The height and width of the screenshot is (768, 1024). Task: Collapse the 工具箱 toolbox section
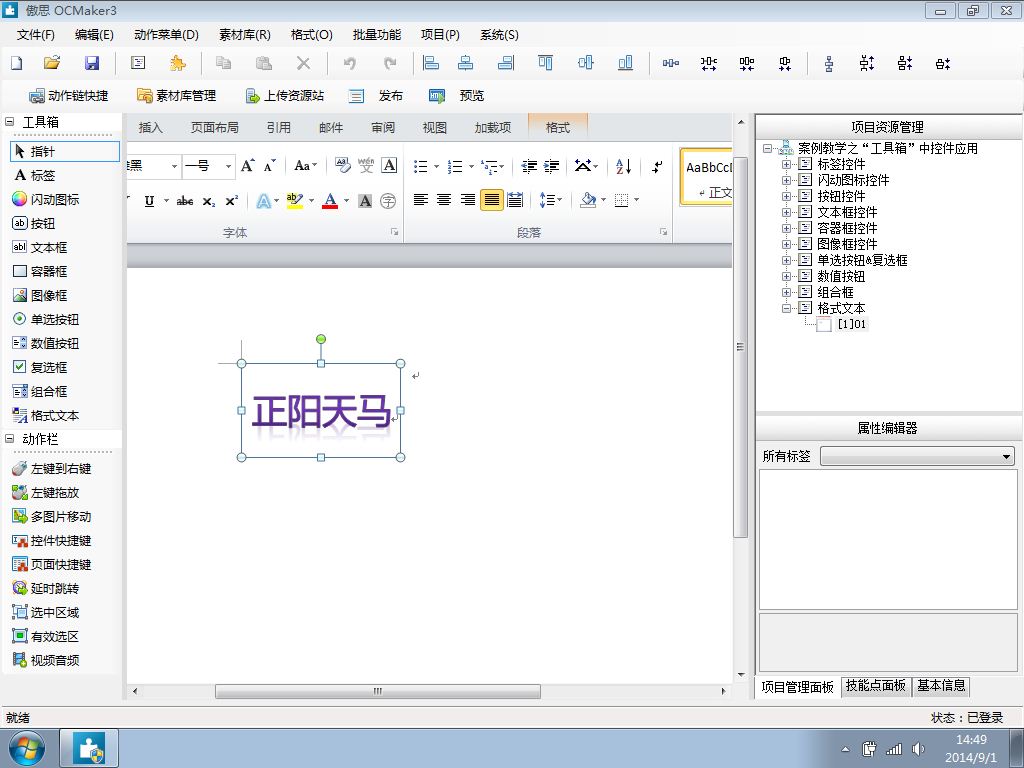[10, 121]
